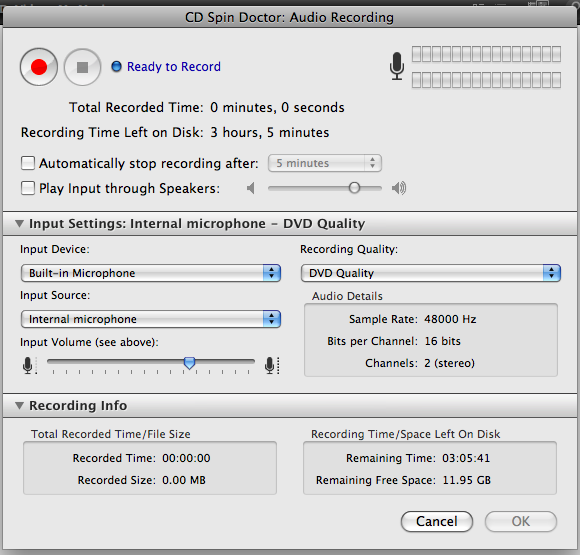This screenshot has width=580, height=555.
Task: Collapse the Recording Info section triangle
Action: tap(19, 406)
